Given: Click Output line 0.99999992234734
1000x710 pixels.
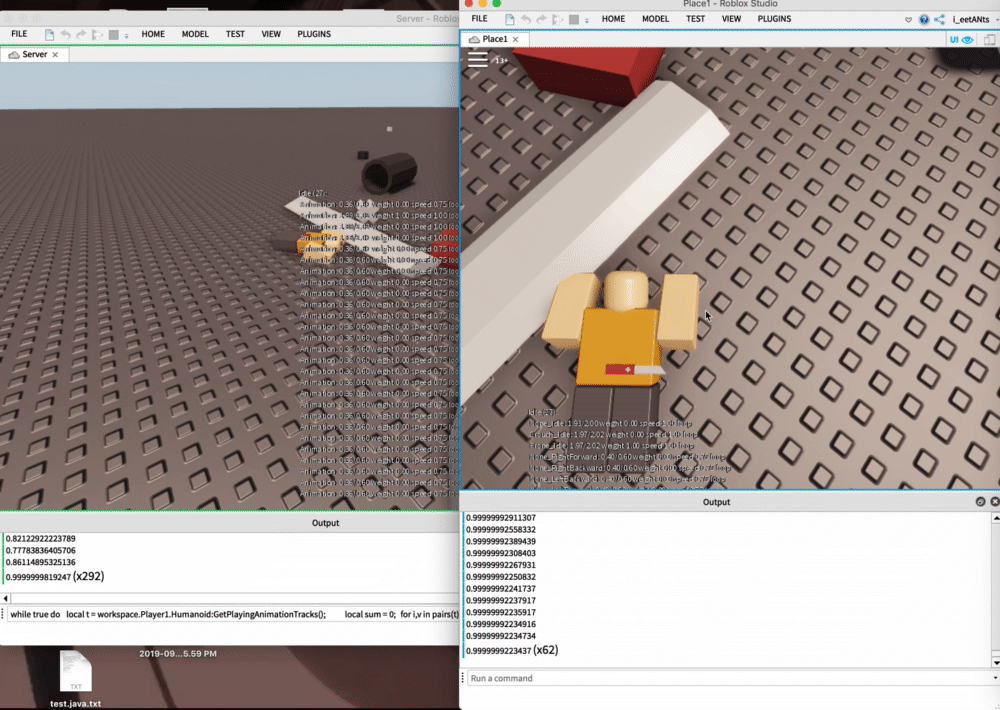Looking at the screenshot, I should (x=501, y=636).
